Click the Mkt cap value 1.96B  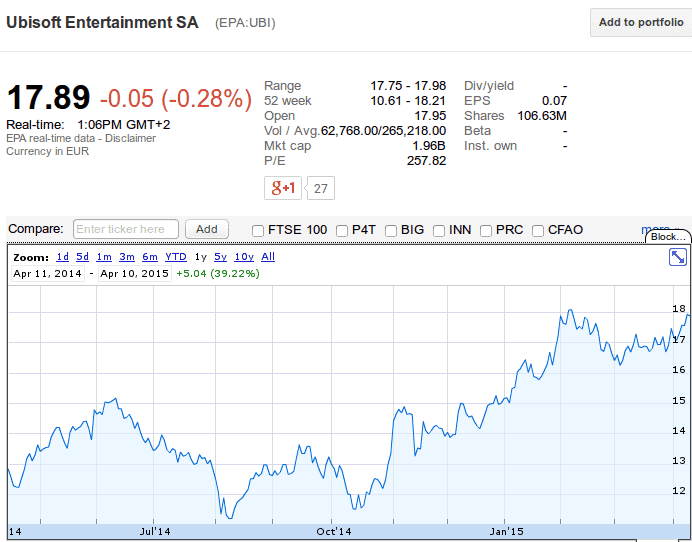click(429, 146)
